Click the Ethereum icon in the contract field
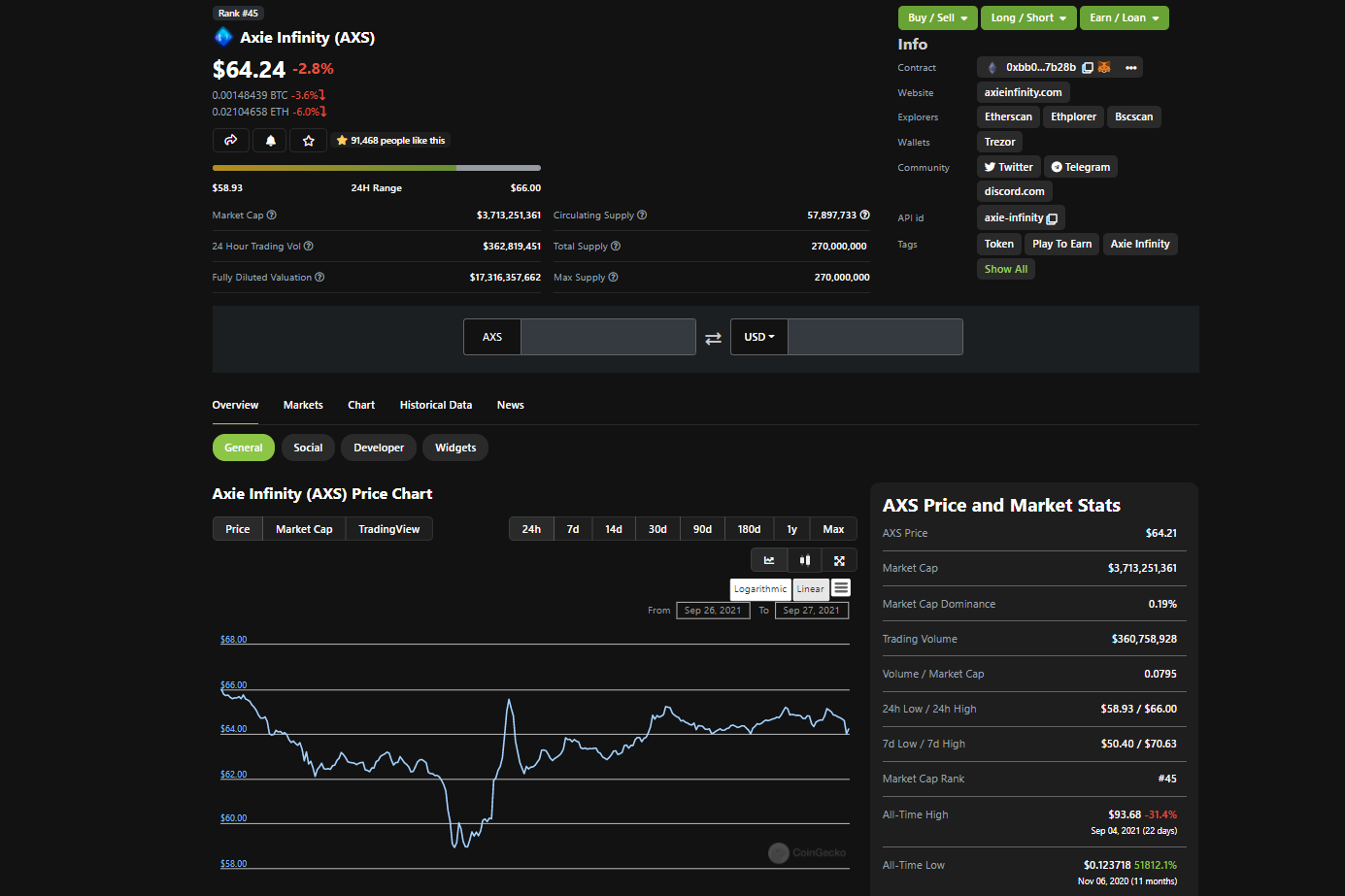The image size is (1345, 896). point(992,68)
